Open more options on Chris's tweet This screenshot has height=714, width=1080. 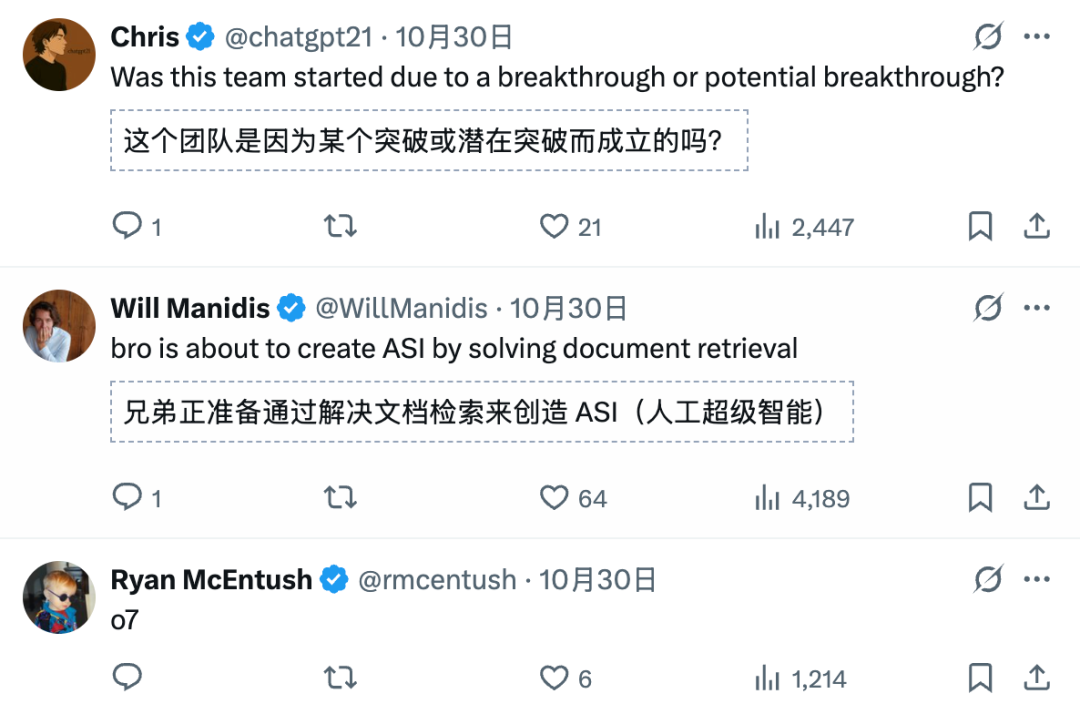[x=1037, y=38]
